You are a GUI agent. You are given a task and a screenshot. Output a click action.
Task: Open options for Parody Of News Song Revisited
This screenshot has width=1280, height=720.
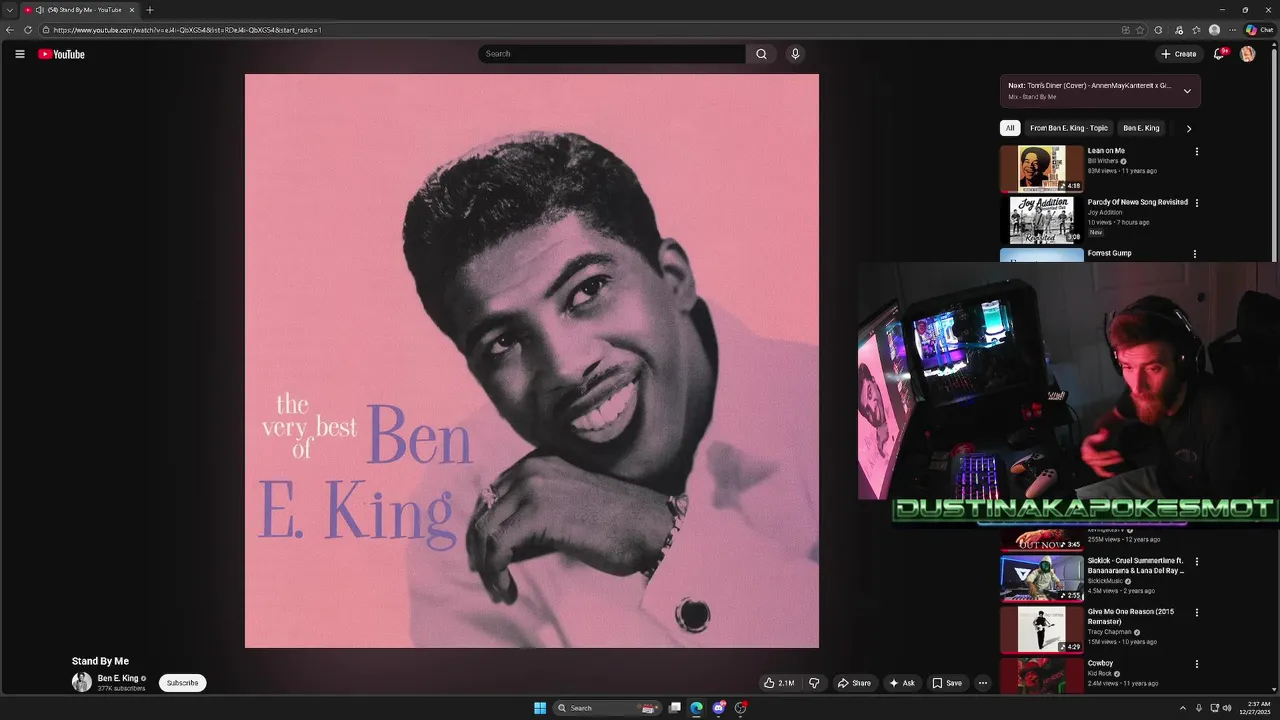[1196, 203]
